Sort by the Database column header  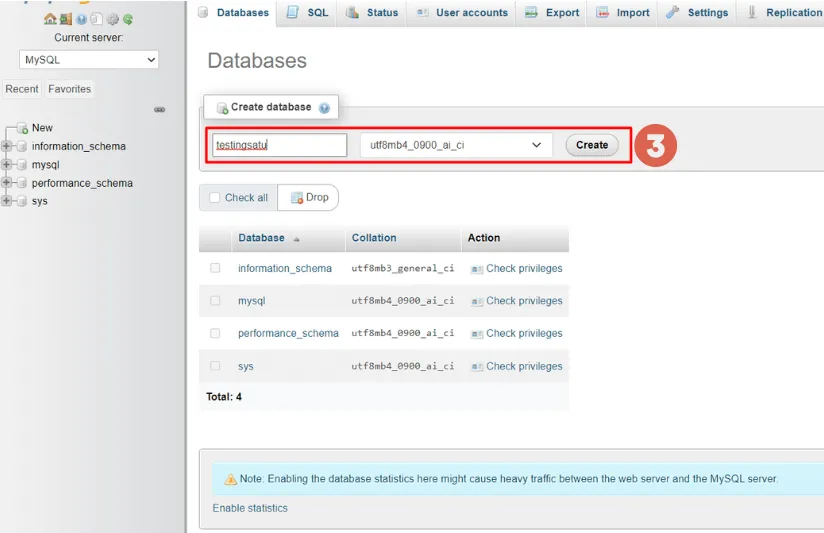coord(261,238)
